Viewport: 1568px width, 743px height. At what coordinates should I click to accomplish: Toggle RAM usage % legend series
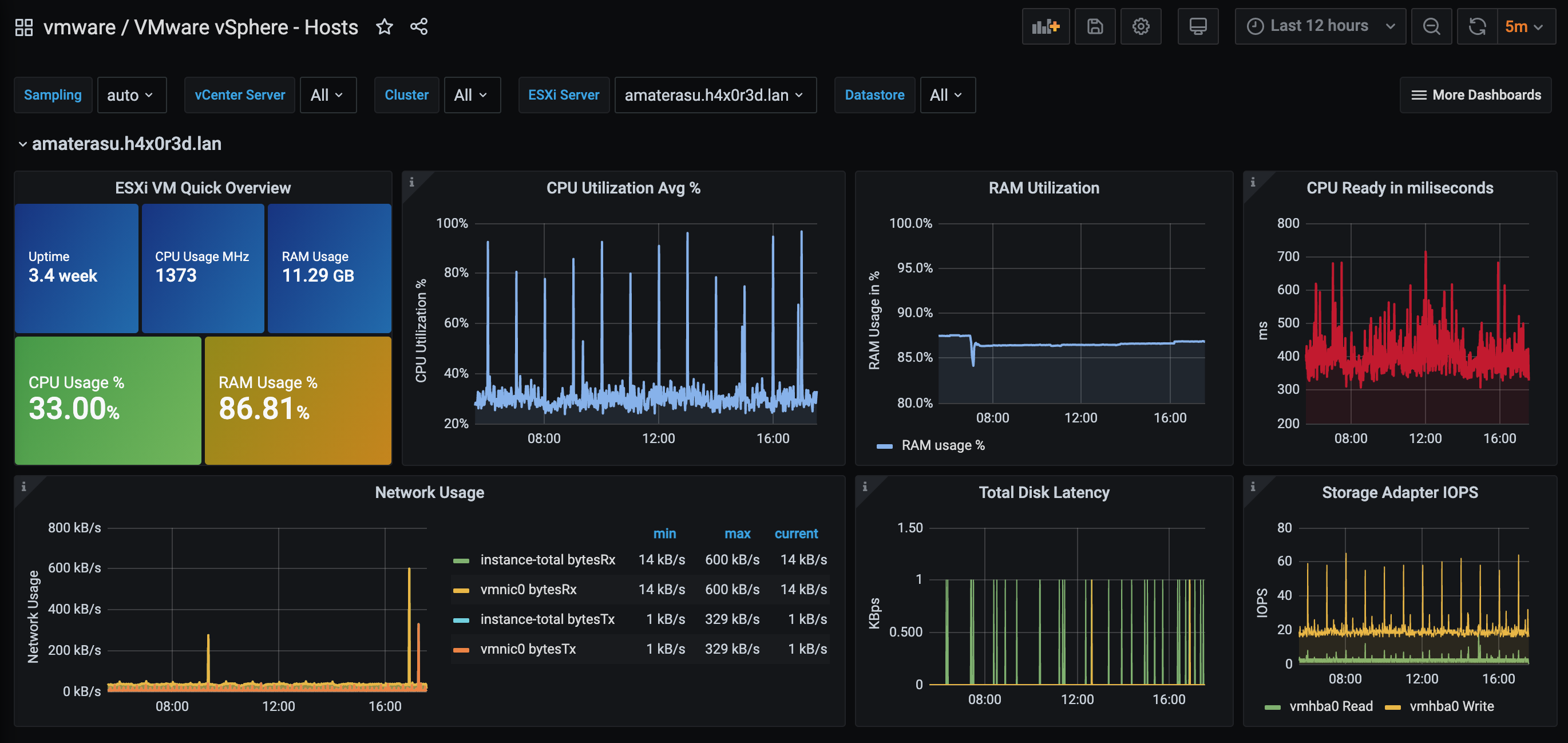tap(943, 445)
